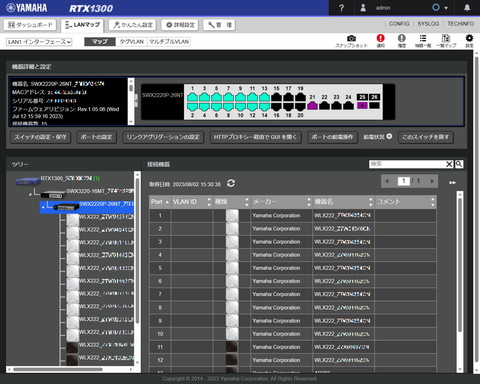Click the YAMAHA logo
The height and width of the screenshot is (384, 480).
point(27,8)
